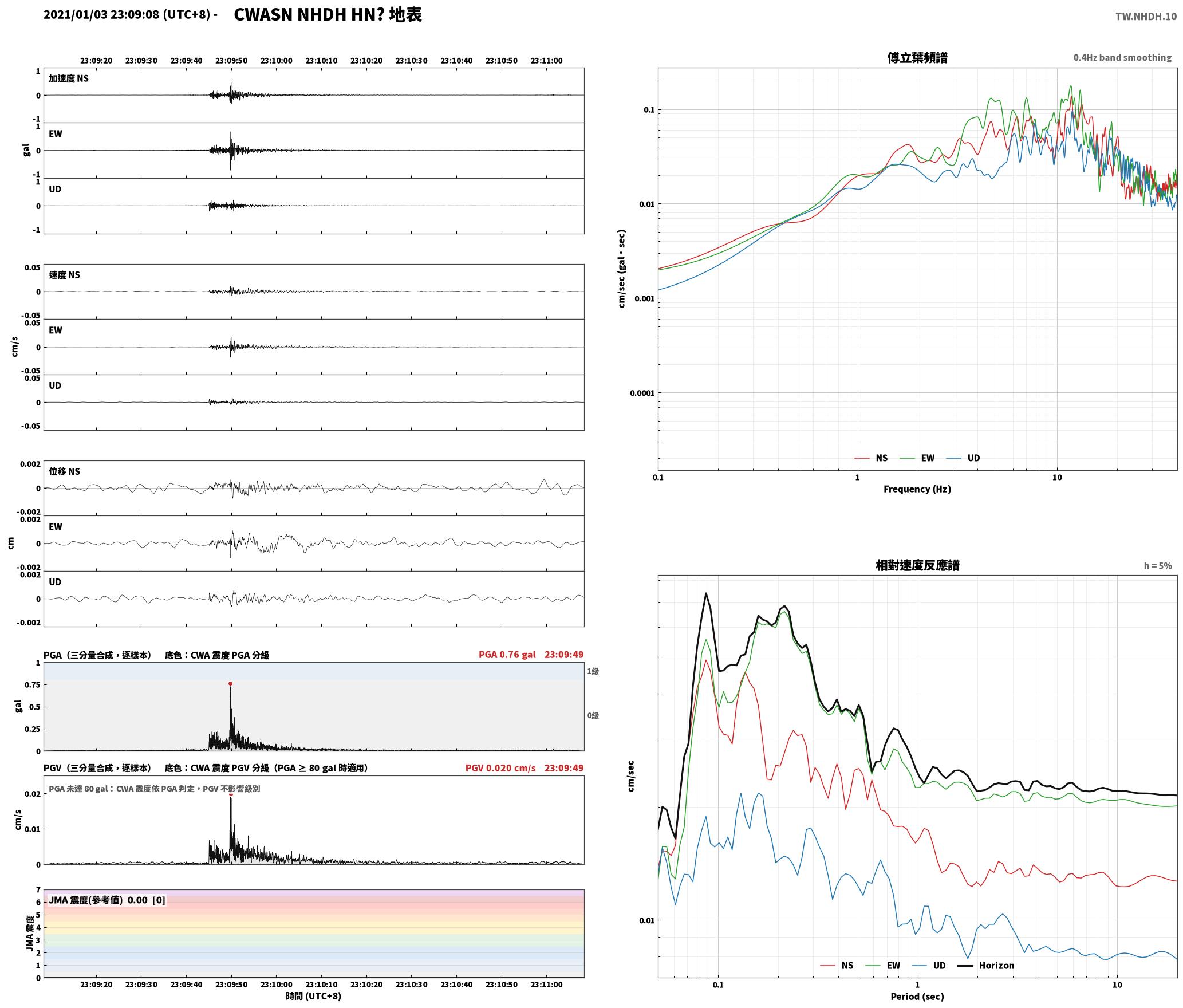This screenshot has width=1183, height=1008.
Task: Click the NS legend entry in response spectrum
Action: coord(837,966)
